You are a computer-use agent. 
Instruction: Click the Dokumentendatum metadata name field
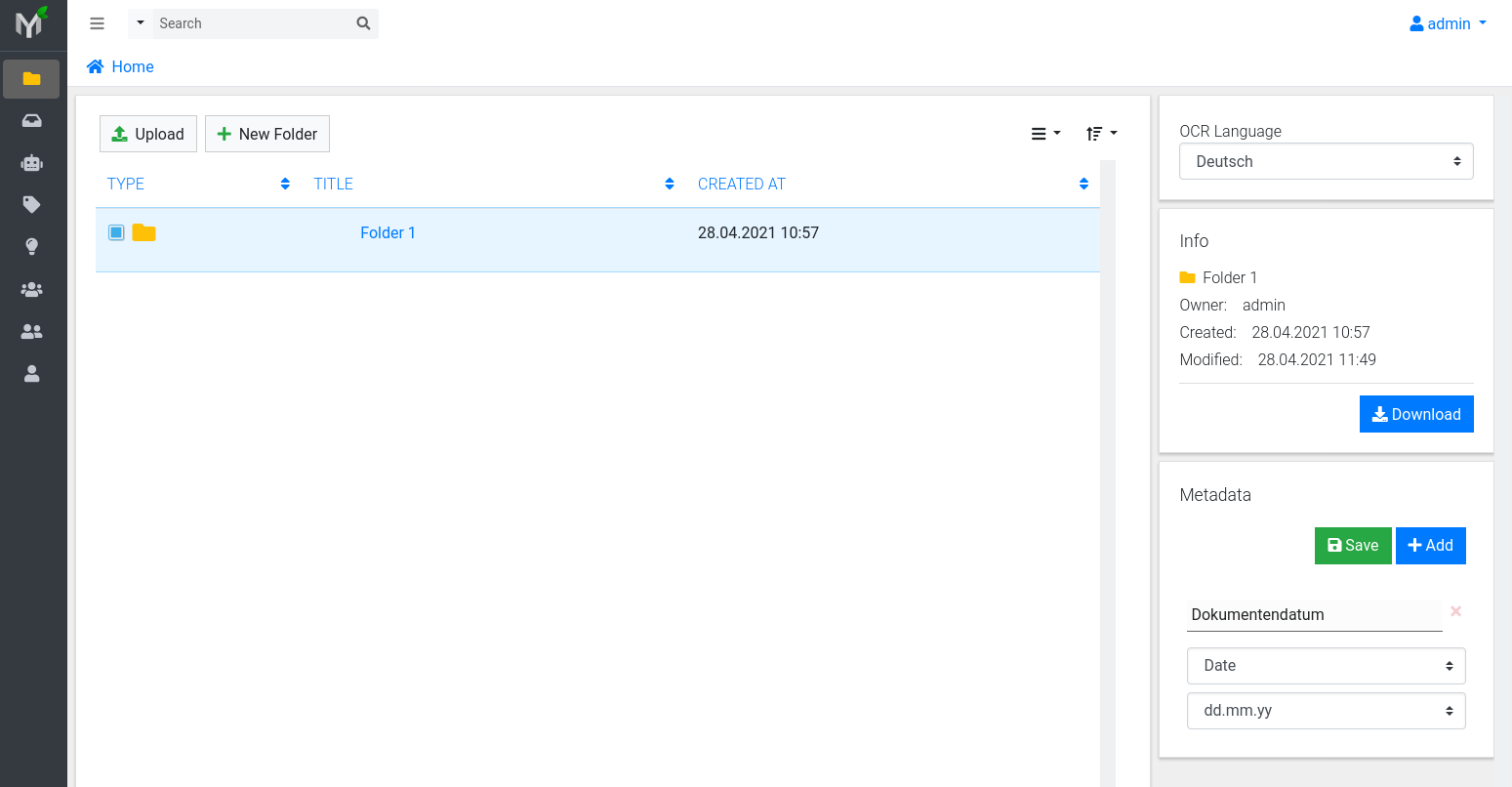1315,615
